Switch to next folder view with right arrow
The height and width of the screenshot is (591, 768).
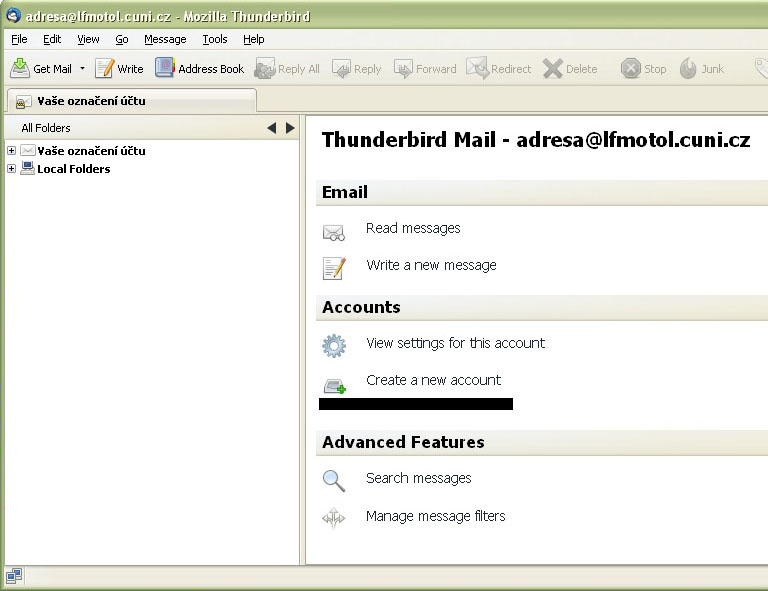[x=290, y=128]
